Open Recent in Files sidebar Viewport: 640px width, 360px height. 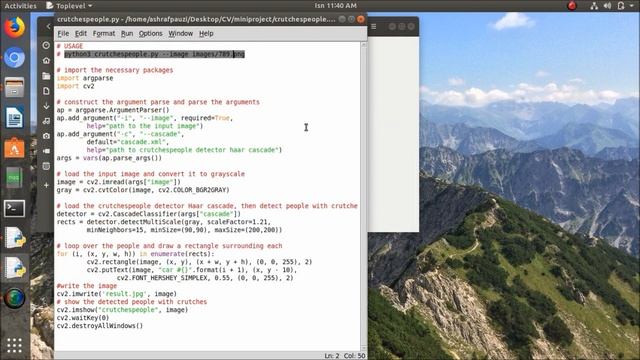pyautogui.click(x=46, y=45)
